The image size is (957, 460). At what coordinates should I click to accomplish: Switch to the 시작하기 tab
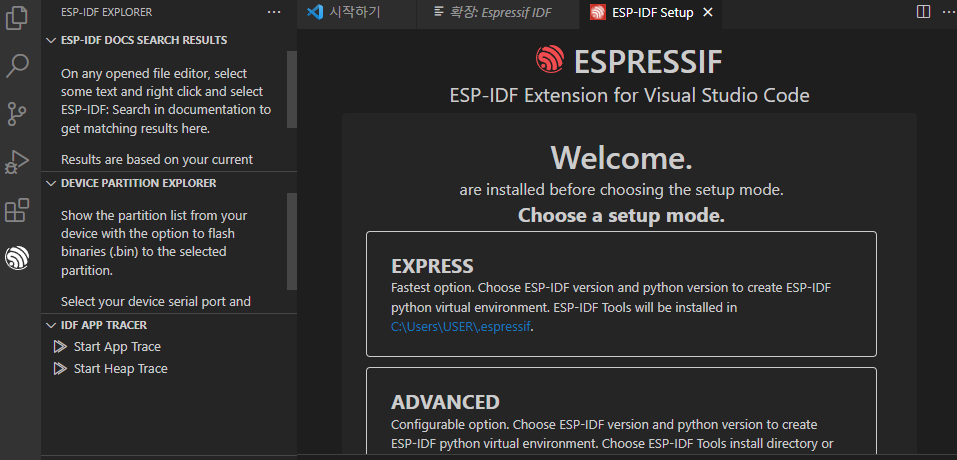356,13
